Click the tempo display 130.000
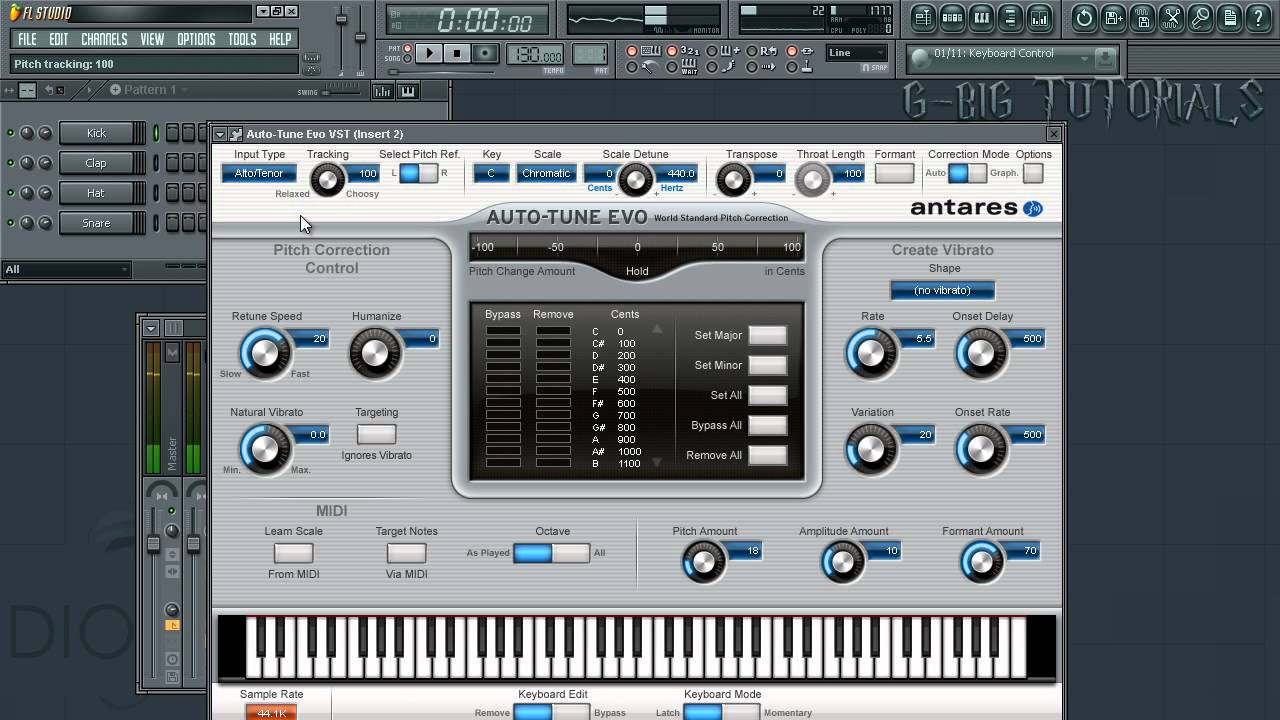Viewport: 1280px width, 720px height. pos(535,54)
